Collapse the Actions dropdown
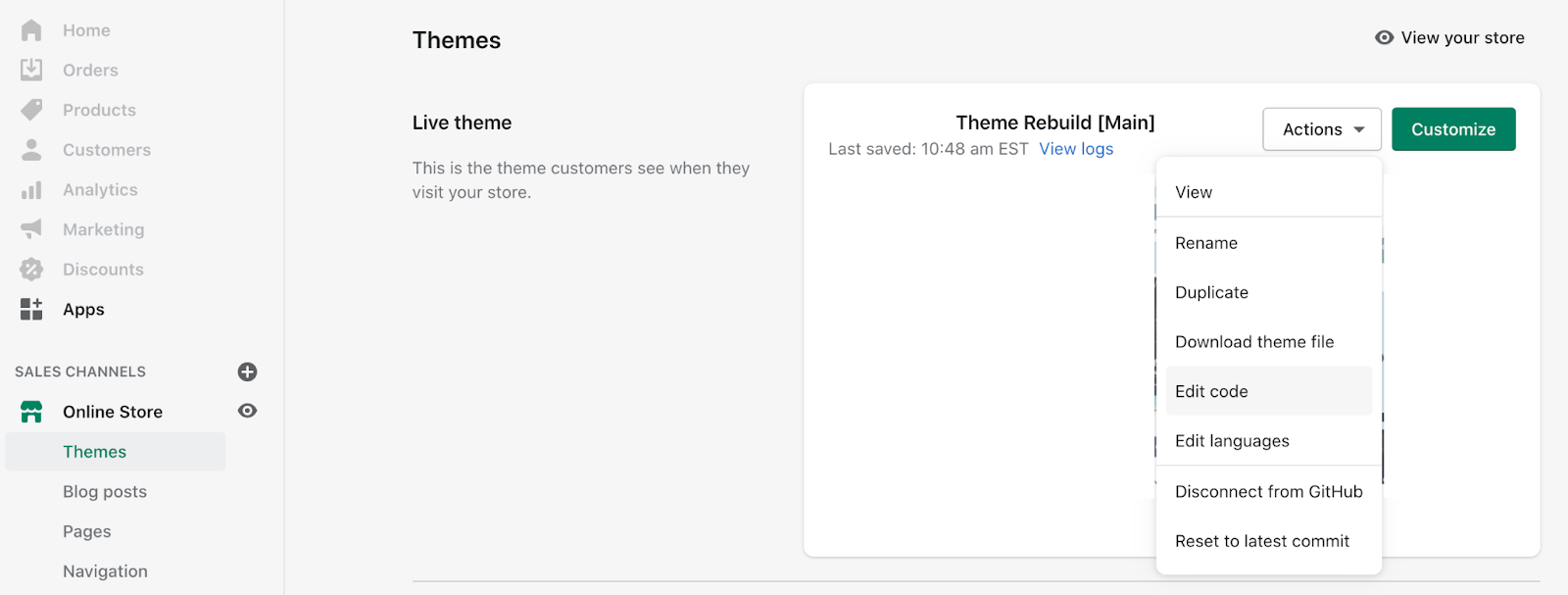 pos(1321,129)
